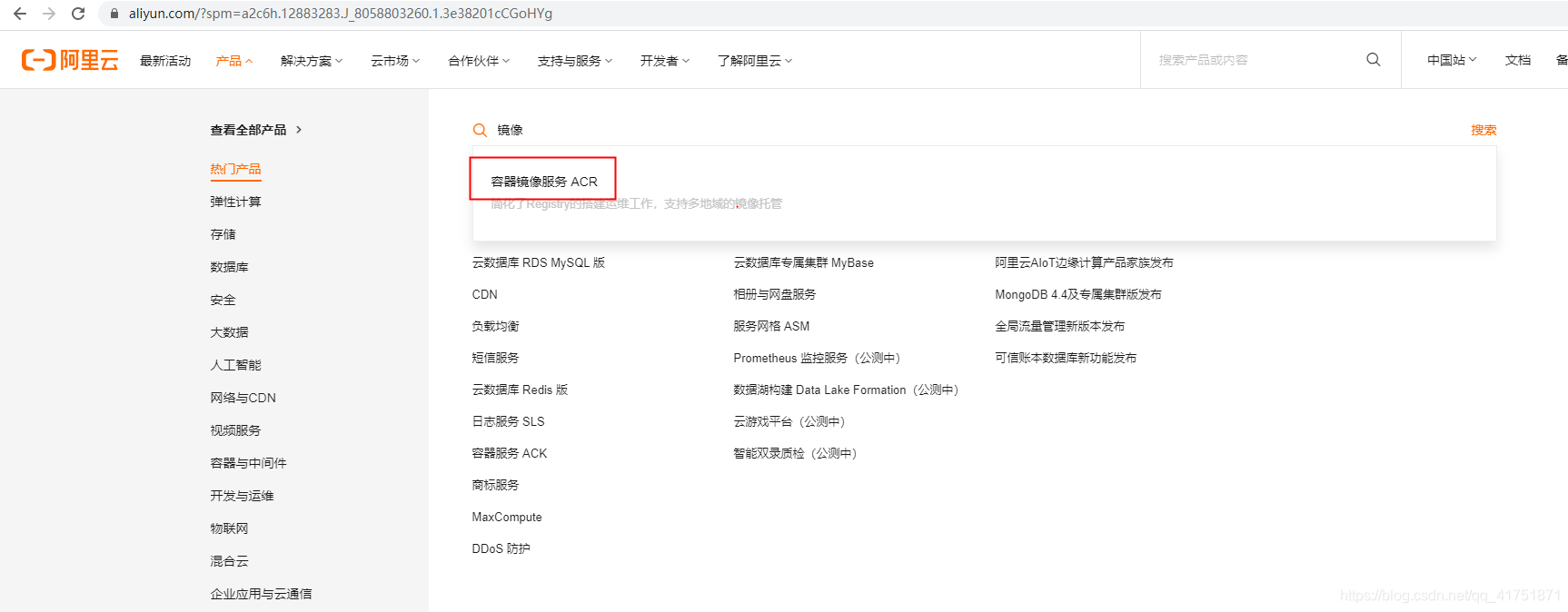This screenshot has height=612, width=1568.
Task: Open 文档 link in header
Action: tap(1518, 60)
